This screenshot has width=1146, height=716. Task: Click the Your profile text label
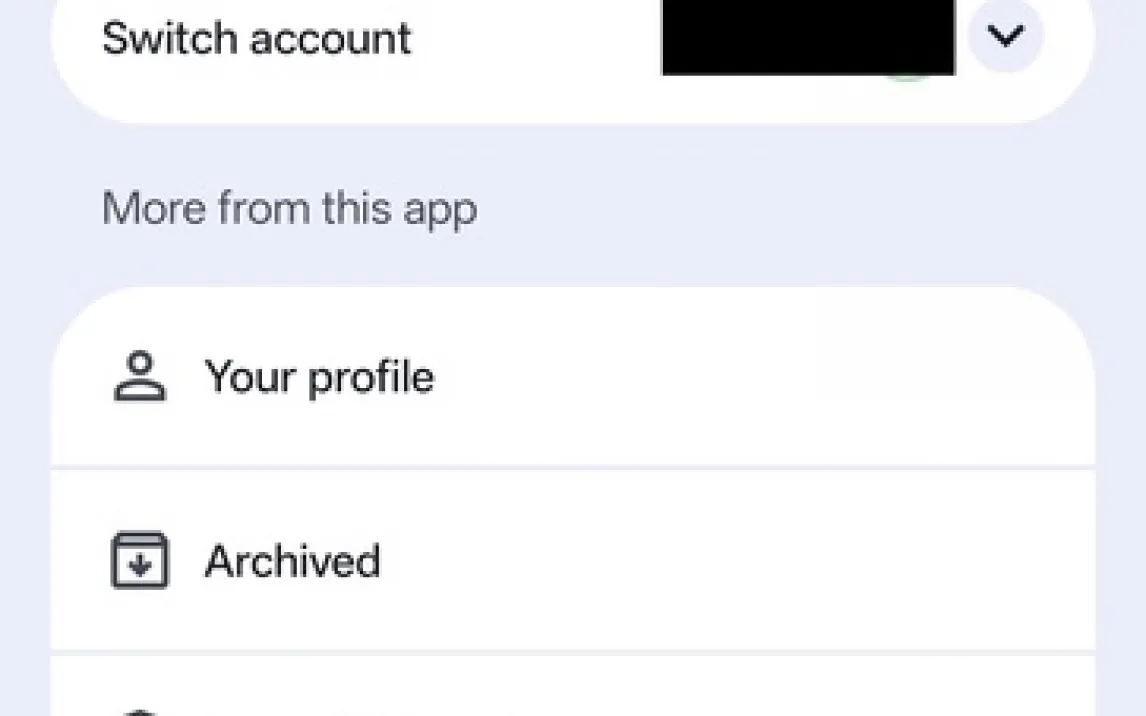319,377
